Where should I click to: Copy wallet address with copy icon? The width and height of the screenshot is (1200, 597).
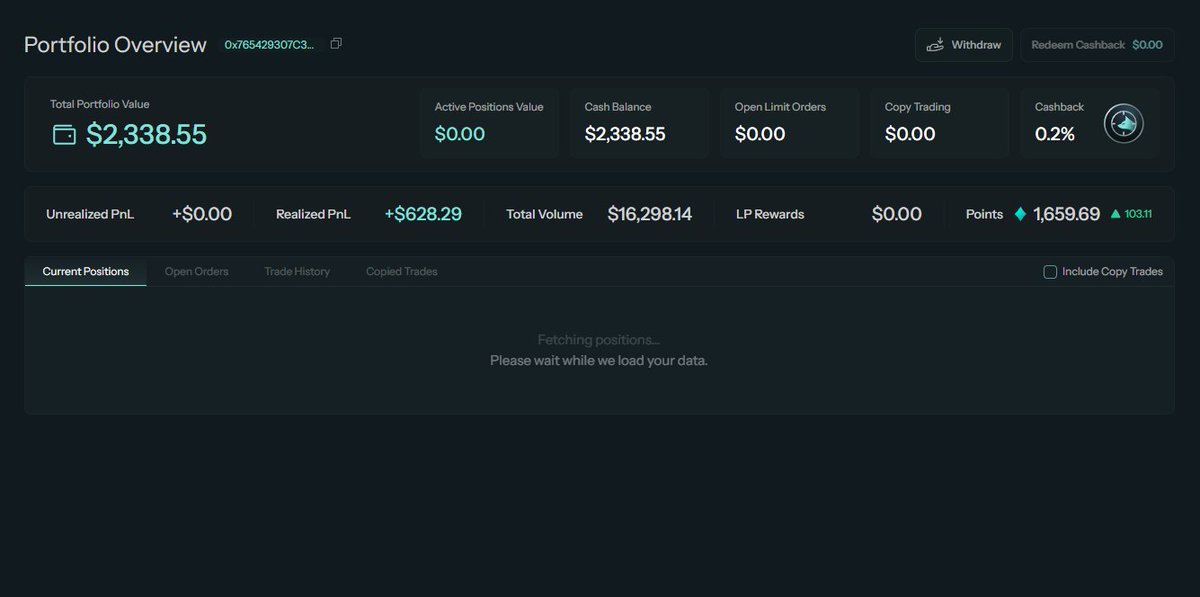(x=336, y=44)
